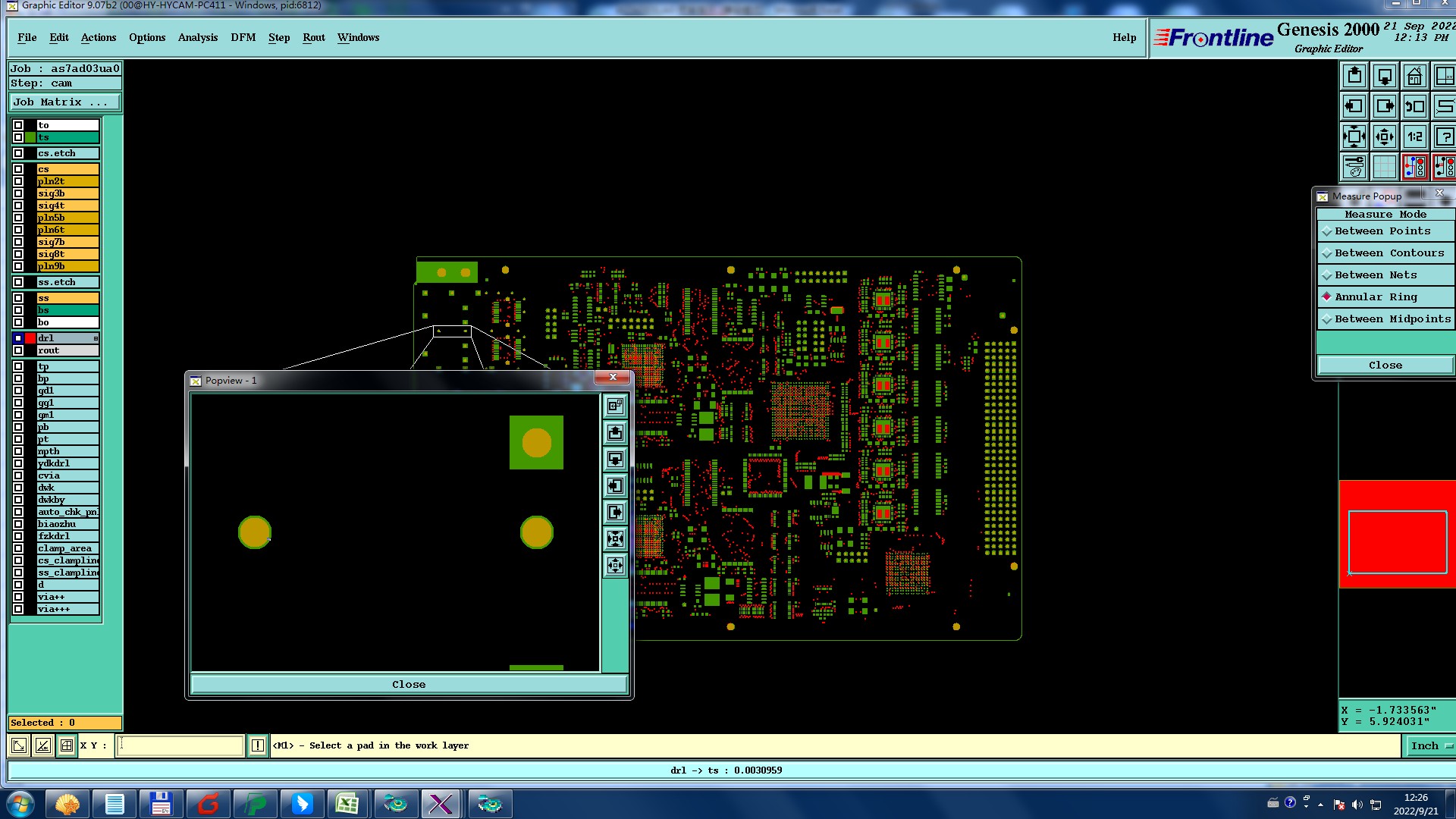Open the DFM menu
The image size is (1456, 819).
[243, 37]
